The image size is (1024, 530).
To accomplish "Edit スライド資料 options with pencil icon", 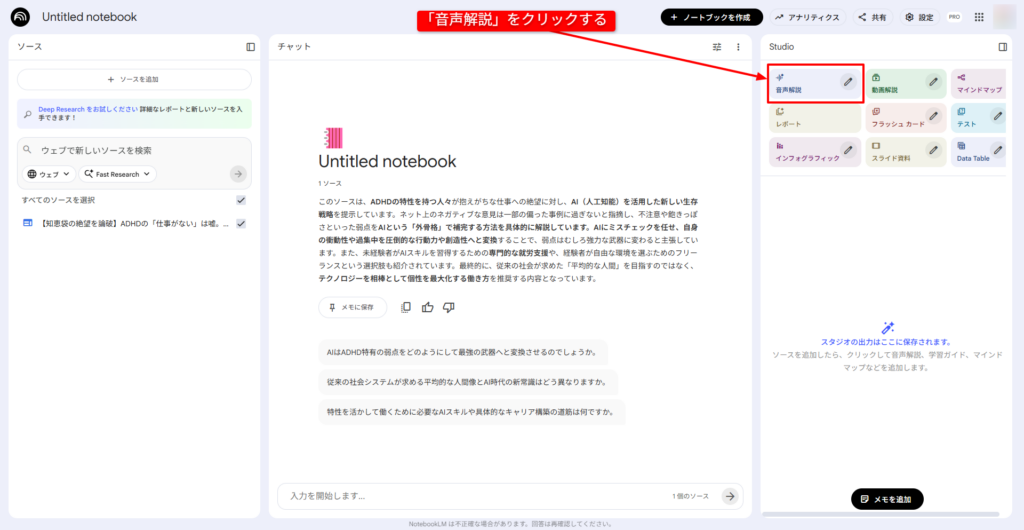I will point(934,149).
